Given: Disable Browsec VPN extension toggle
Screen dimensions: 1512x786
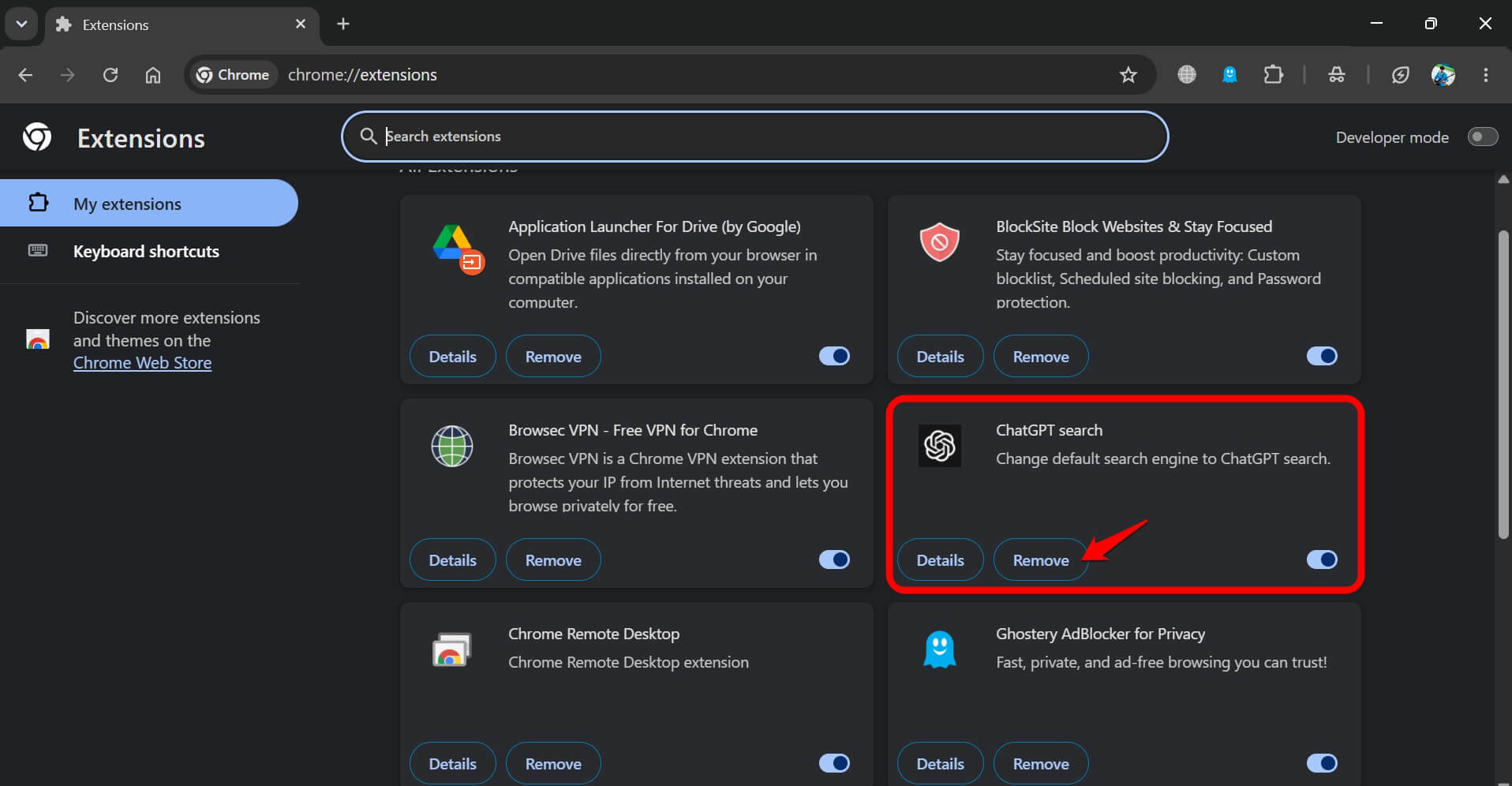Looking at the screenshot, I should 834,560.
